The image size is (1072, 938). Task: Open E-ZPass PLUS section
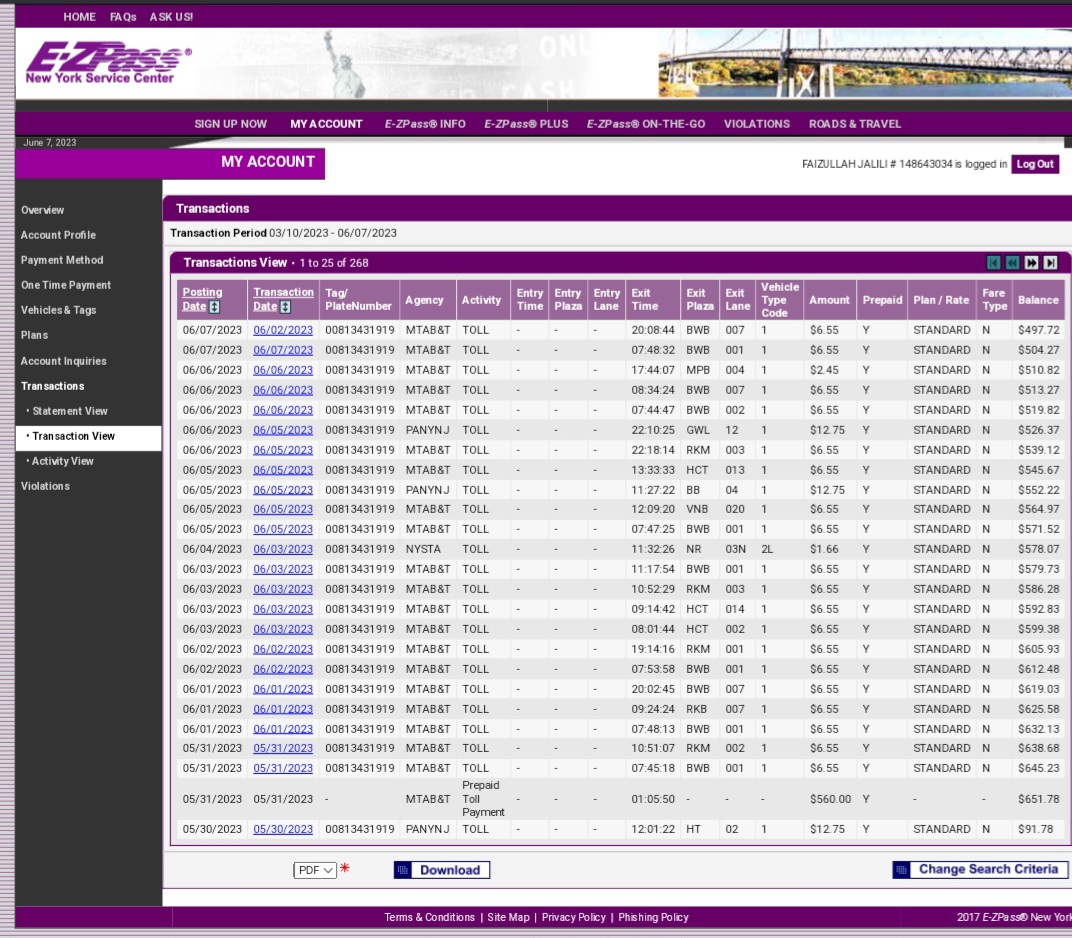pos(526,124)
